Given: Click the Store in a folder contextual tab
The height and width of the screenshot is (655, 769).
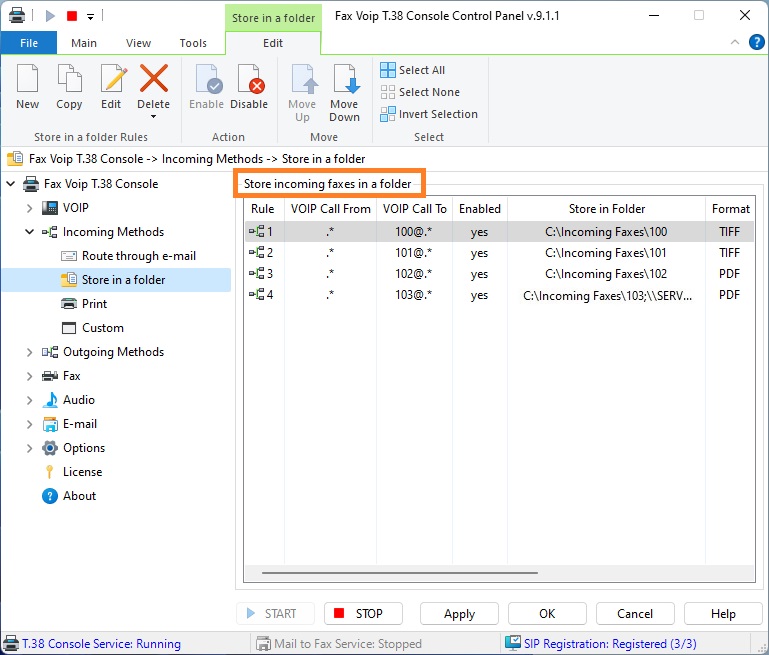Looking at the screenshot, I should click(x=273, y=18).
